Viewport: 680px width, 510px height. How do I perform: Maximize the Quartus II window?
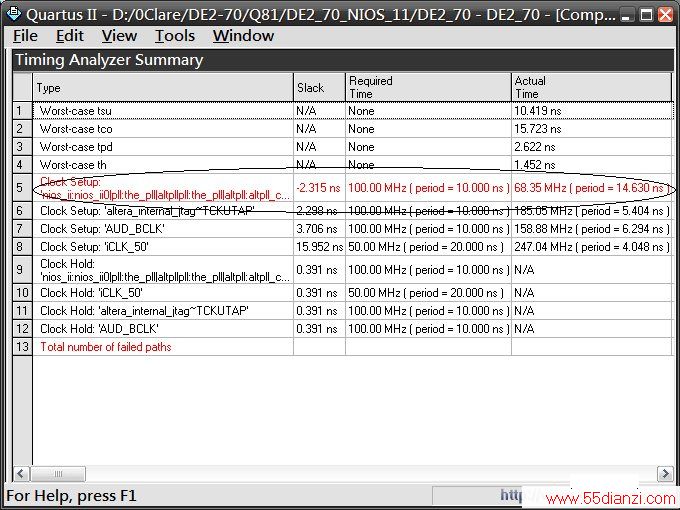point(646,16)
